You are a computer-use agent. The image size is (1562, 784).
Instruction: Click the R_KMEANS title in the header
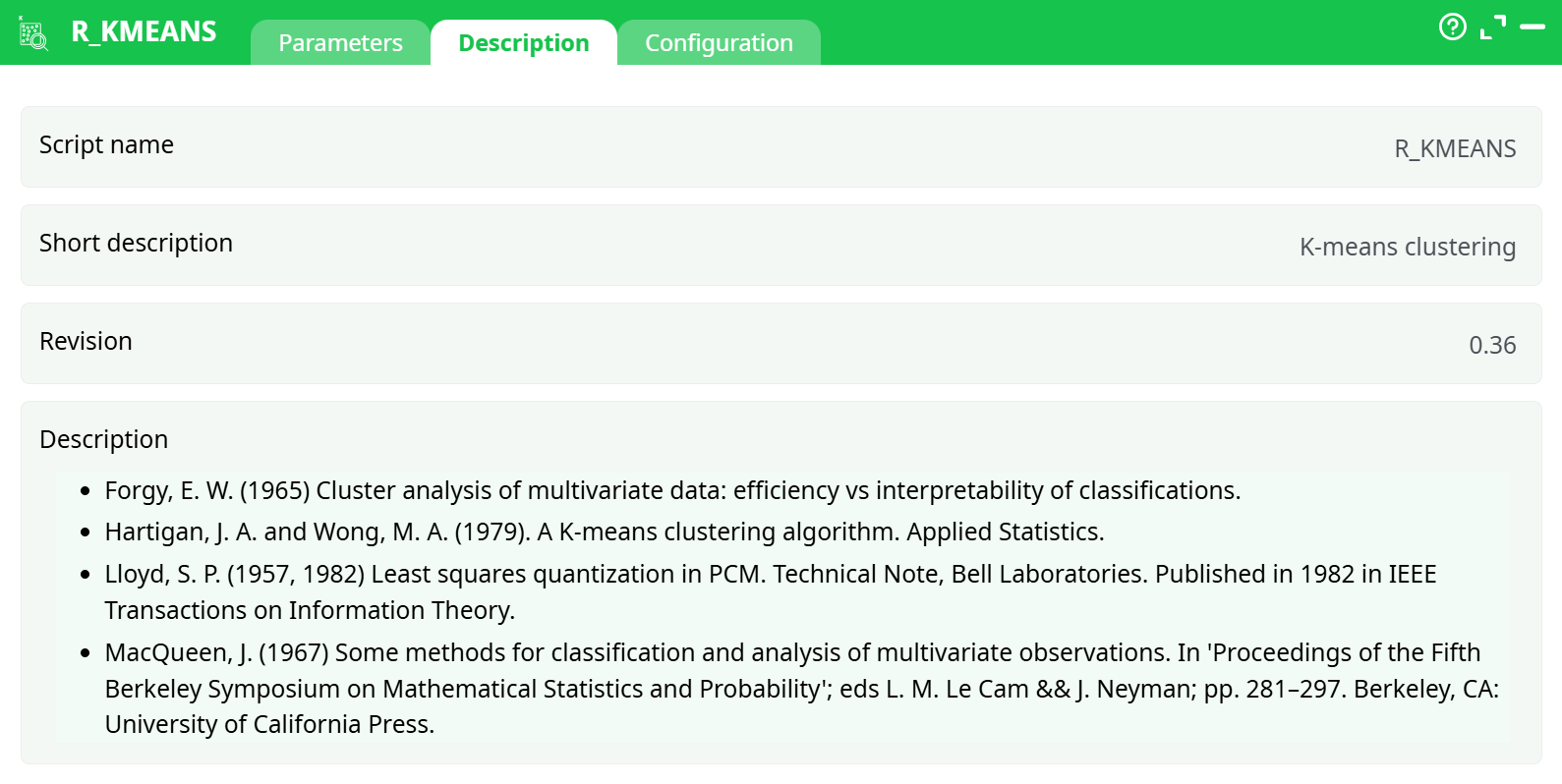point(144,32)
